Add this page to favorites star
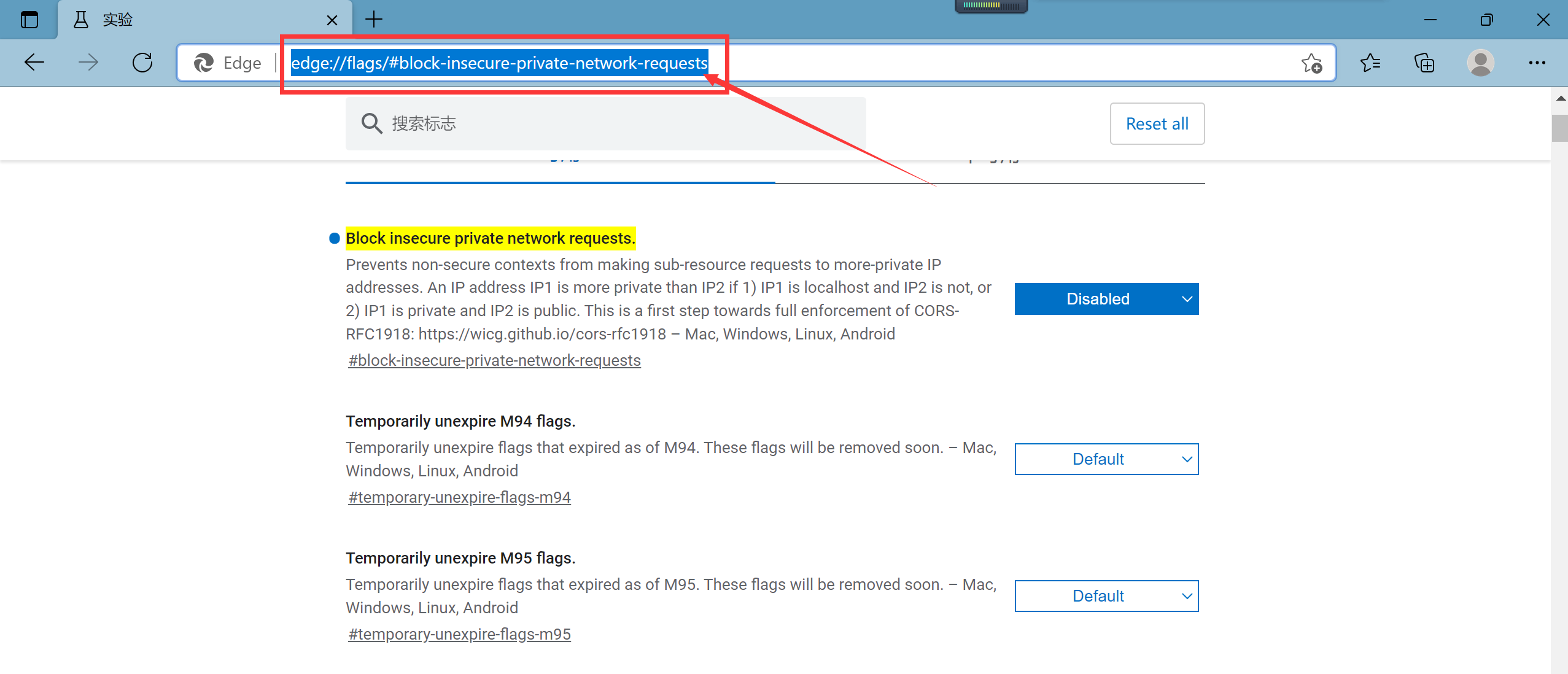This screenshot has width=1568, height=674. pos(1311,63)
